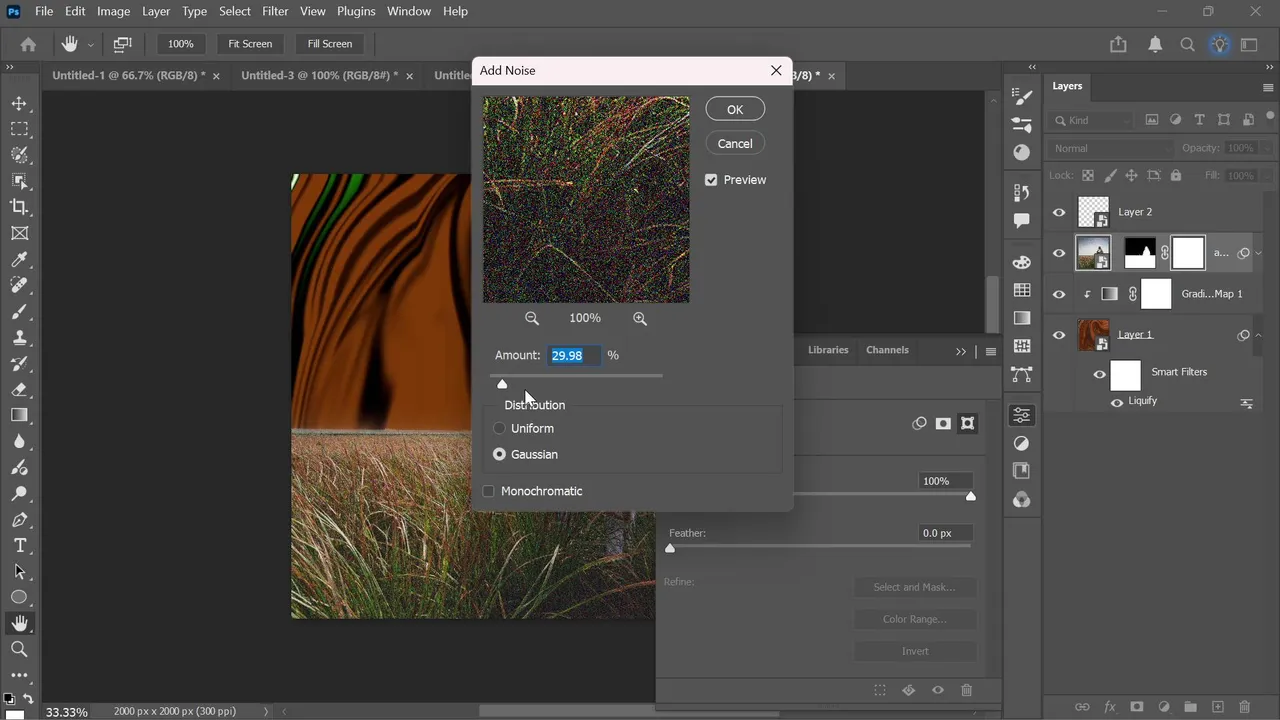This screenshot has height=720, width=1280.
Task: Click the zoom out magnifier under preview
Action: pyautogui.click(x=532, y=319)
